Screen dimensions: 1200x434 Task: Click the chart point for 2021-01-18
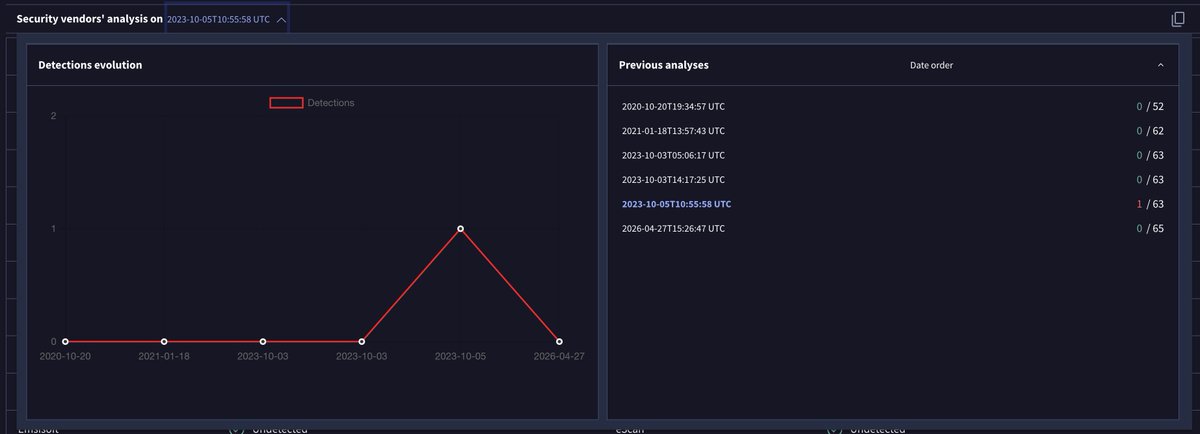pos(164,341)
